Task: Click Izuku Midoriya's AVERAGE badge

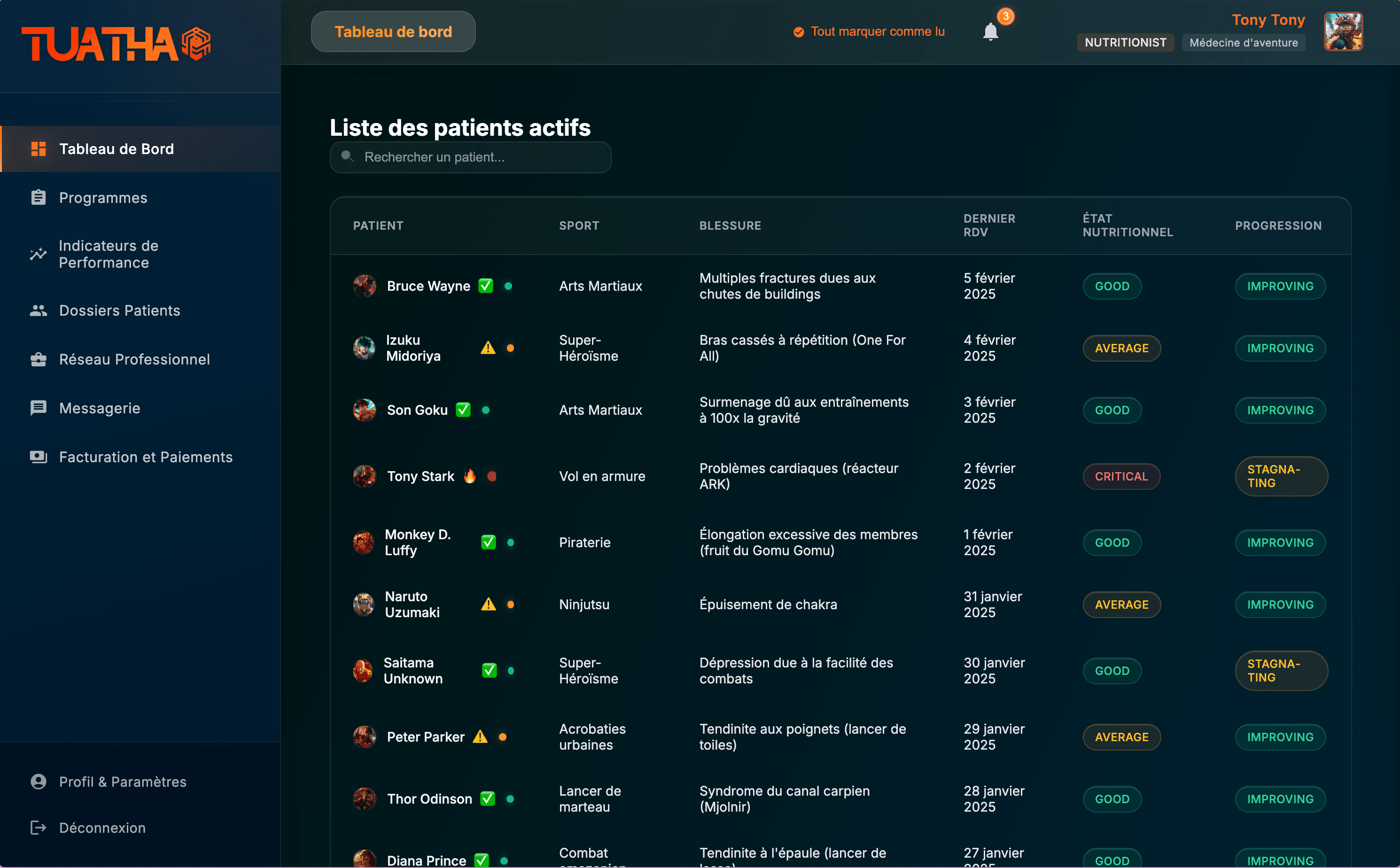Action: tap(1121, 348)
